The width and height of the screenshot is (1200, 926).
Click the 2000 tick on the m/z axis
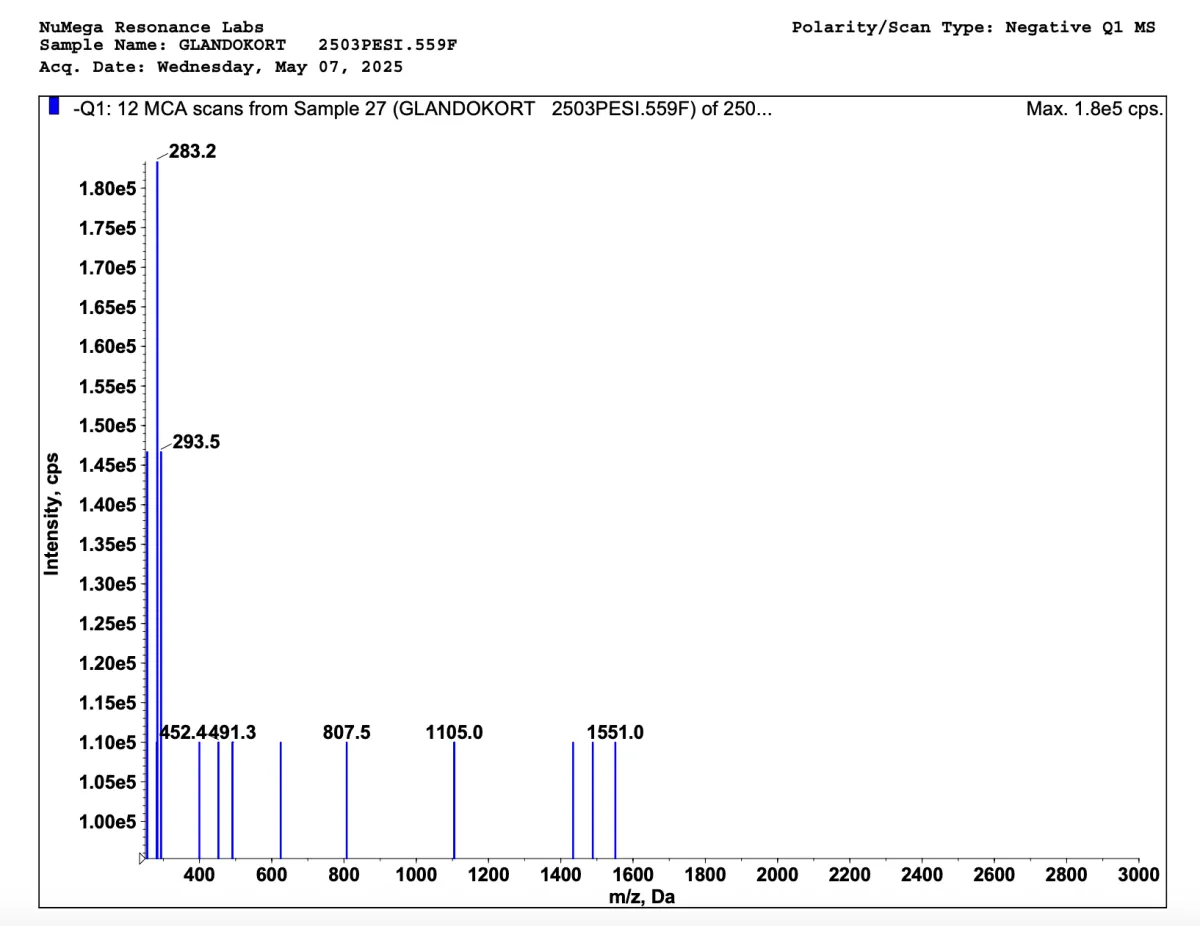[x=777, y=875]
